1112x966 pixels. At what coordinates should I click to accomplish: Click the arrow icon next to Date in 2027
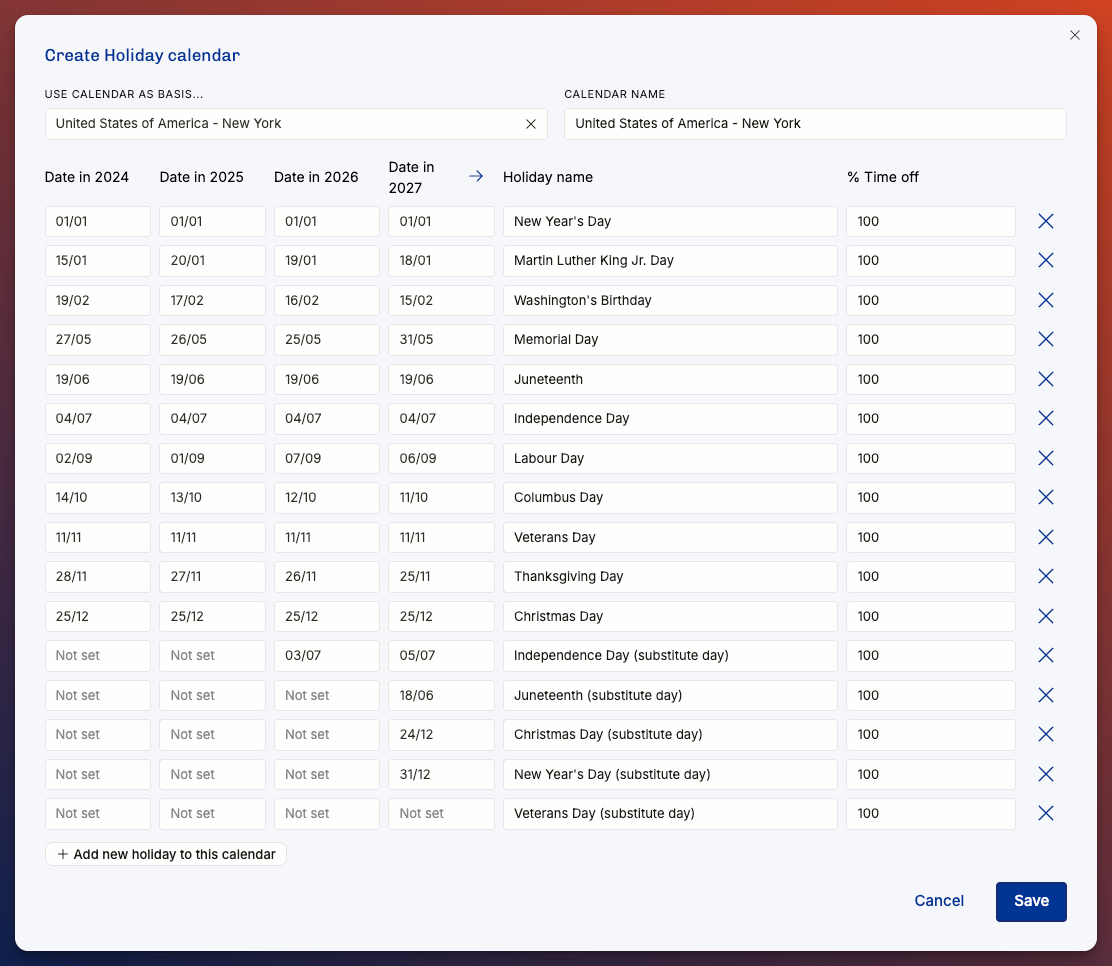[476, 176]
